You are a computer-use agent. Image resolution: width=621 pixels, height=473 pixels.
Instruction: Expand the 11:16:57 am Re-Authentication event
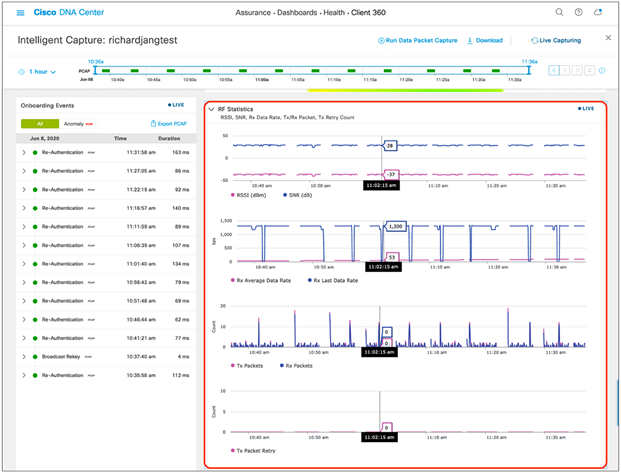[24, 208]
